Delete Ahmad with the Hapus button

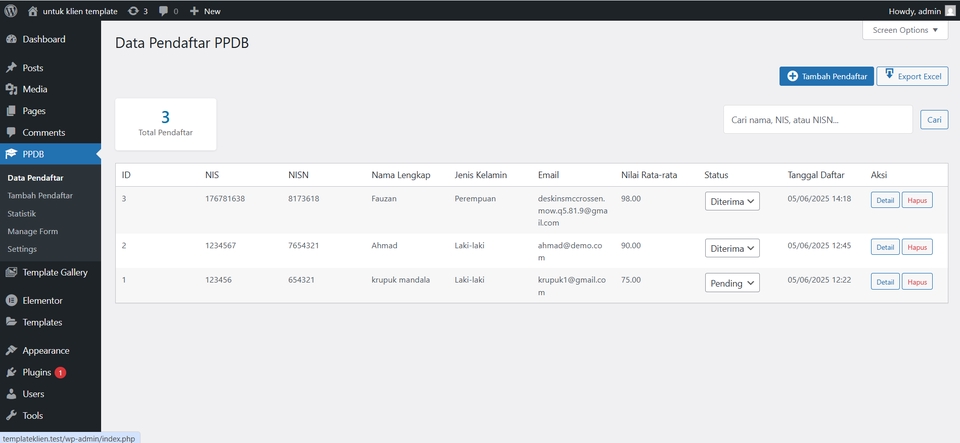click(917, 247)
